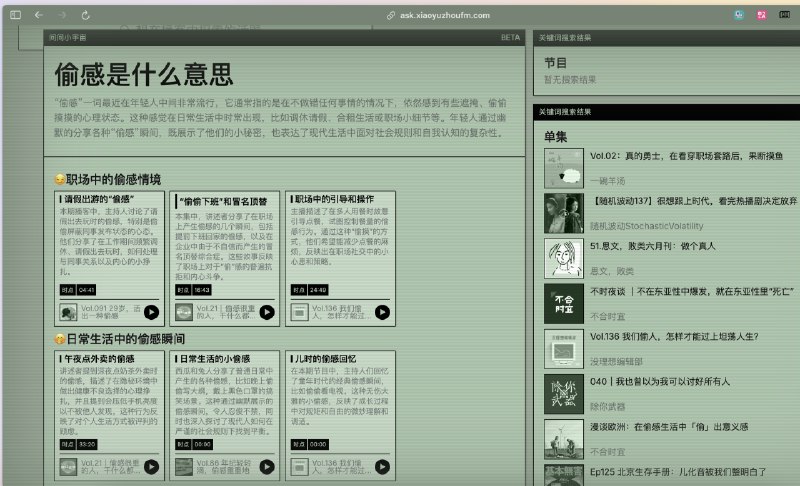Play the 午夜点外卖的偷感 card clip

tap(151, 467)
